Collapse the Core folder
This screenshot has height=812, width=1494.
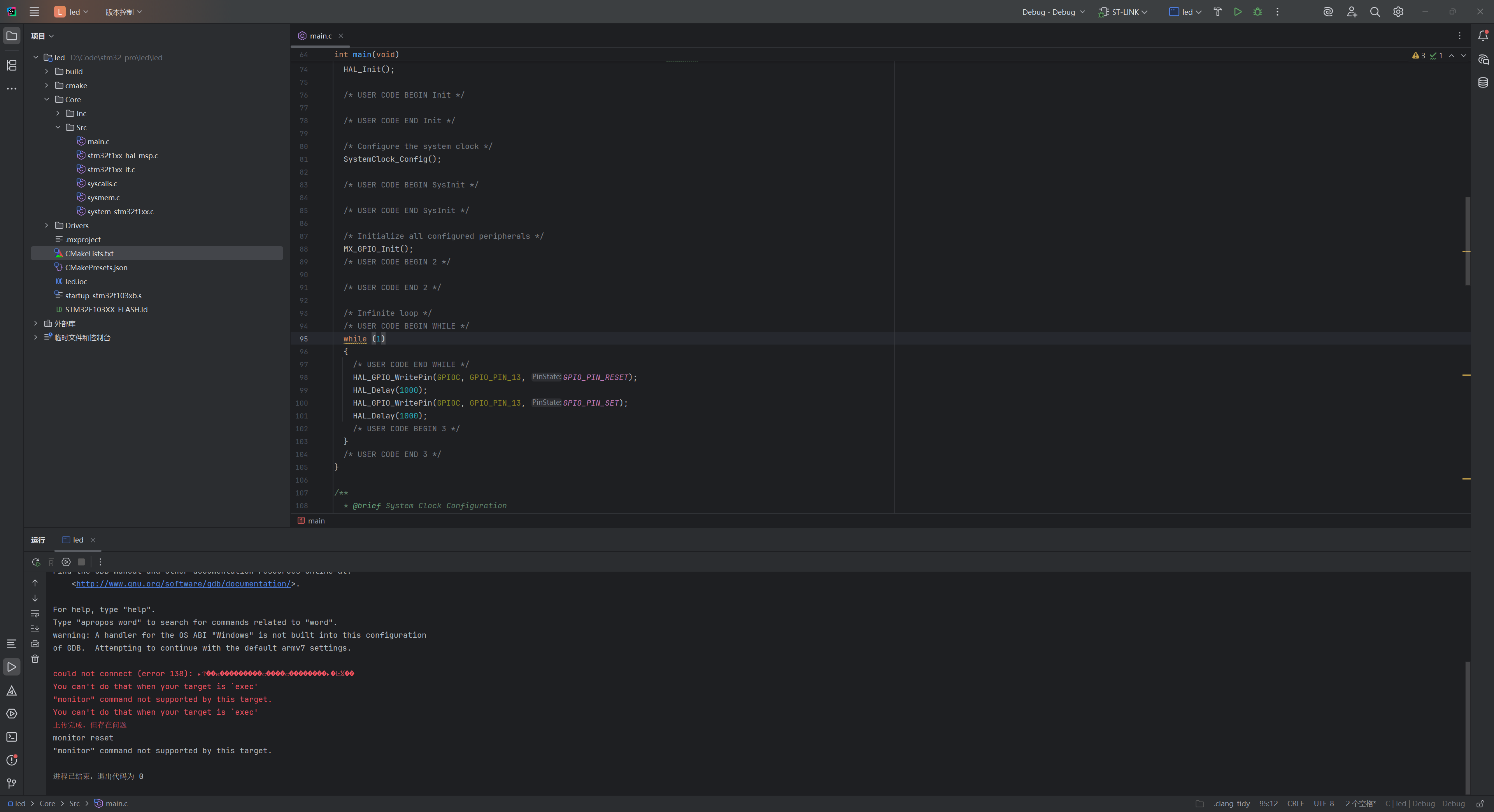click(x=46, y=99)
